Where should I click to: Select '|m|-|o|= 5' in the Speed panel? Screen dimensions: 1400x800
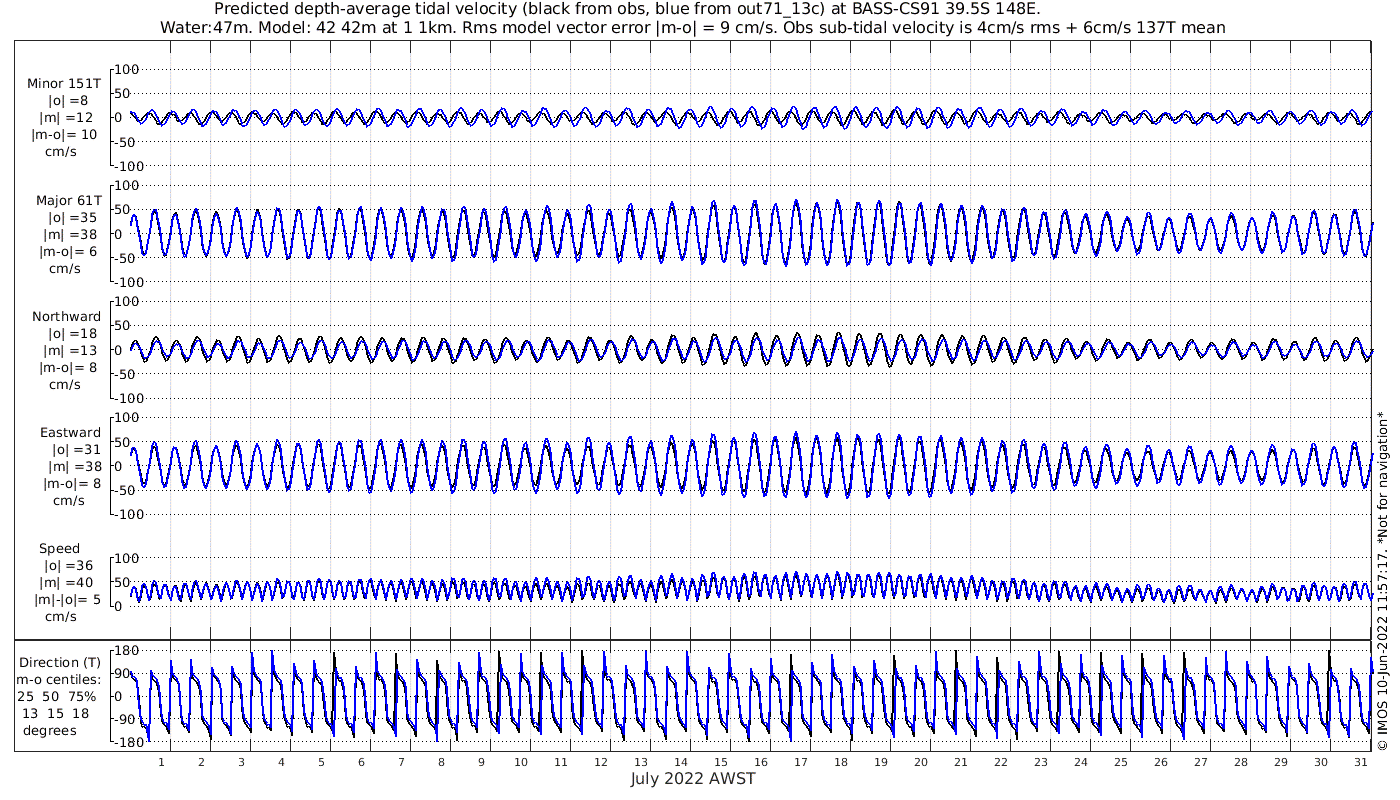click(67, 599)
